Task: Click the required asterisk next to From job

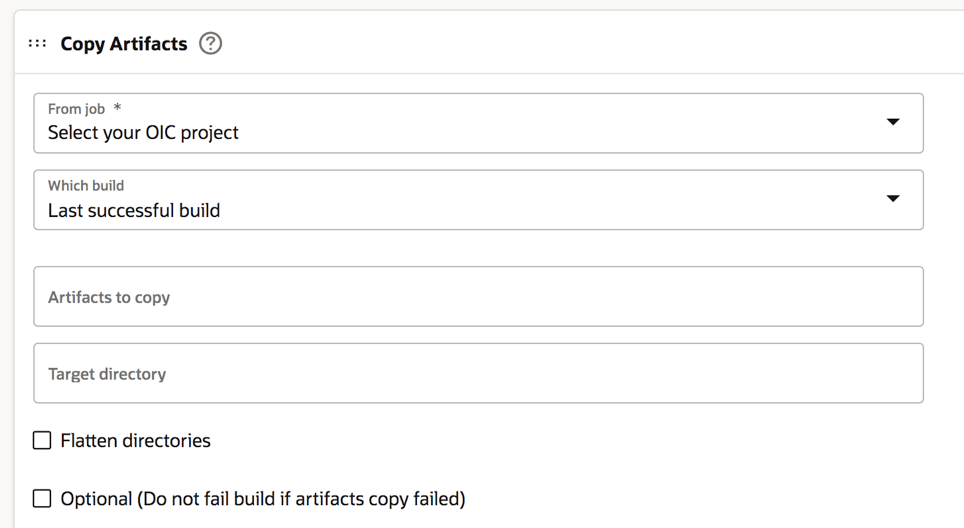Action: (x=118, y=109)
